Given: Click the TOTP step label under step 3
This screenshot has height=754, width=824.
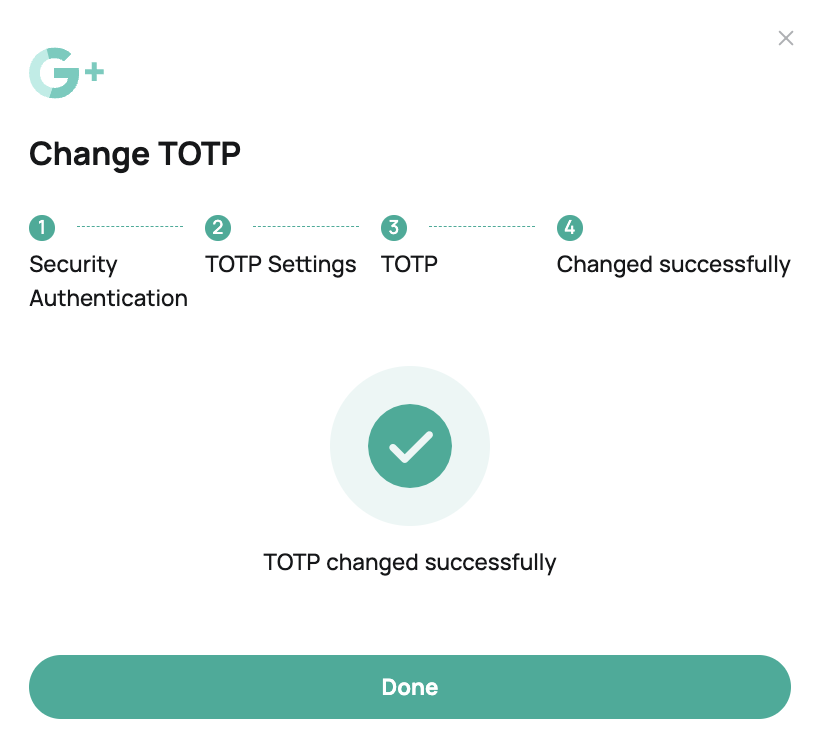Looking at the screenshot, I should coord(409,264).
